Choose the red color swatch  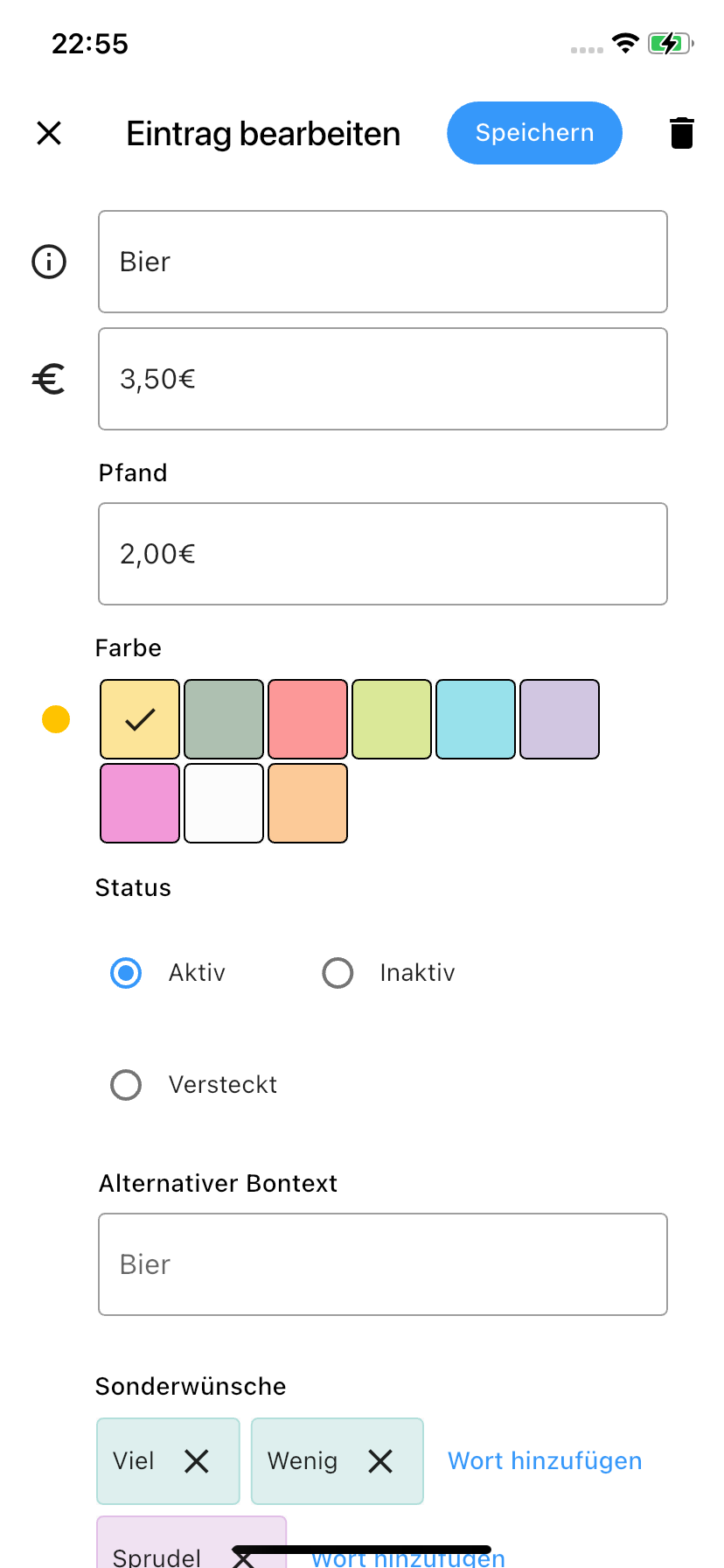308,719
